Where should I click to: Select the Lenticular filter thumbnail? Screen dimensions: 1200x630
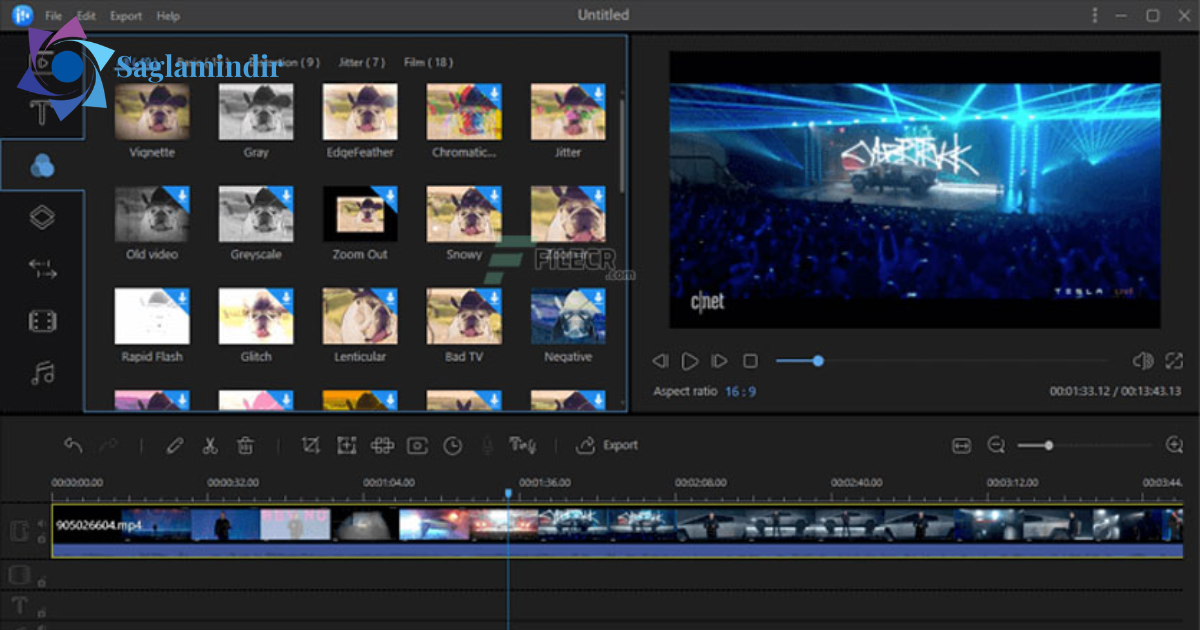(360, 315)
